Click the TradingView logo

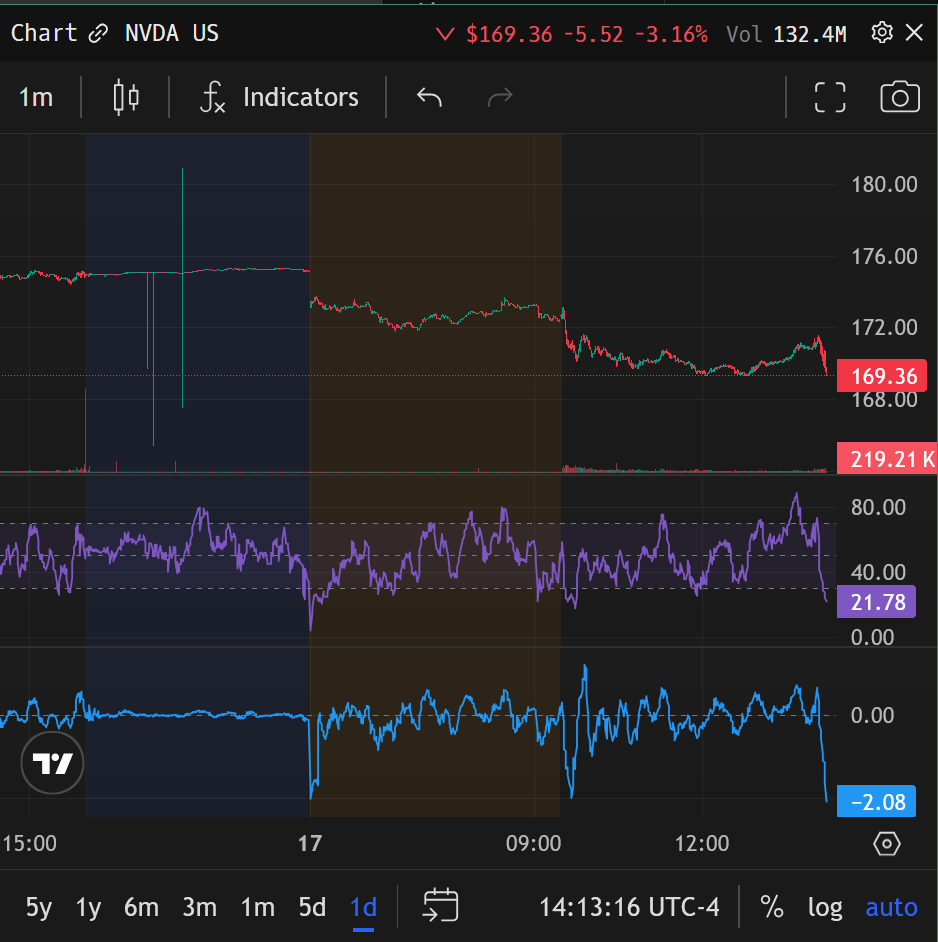[52, 762]
